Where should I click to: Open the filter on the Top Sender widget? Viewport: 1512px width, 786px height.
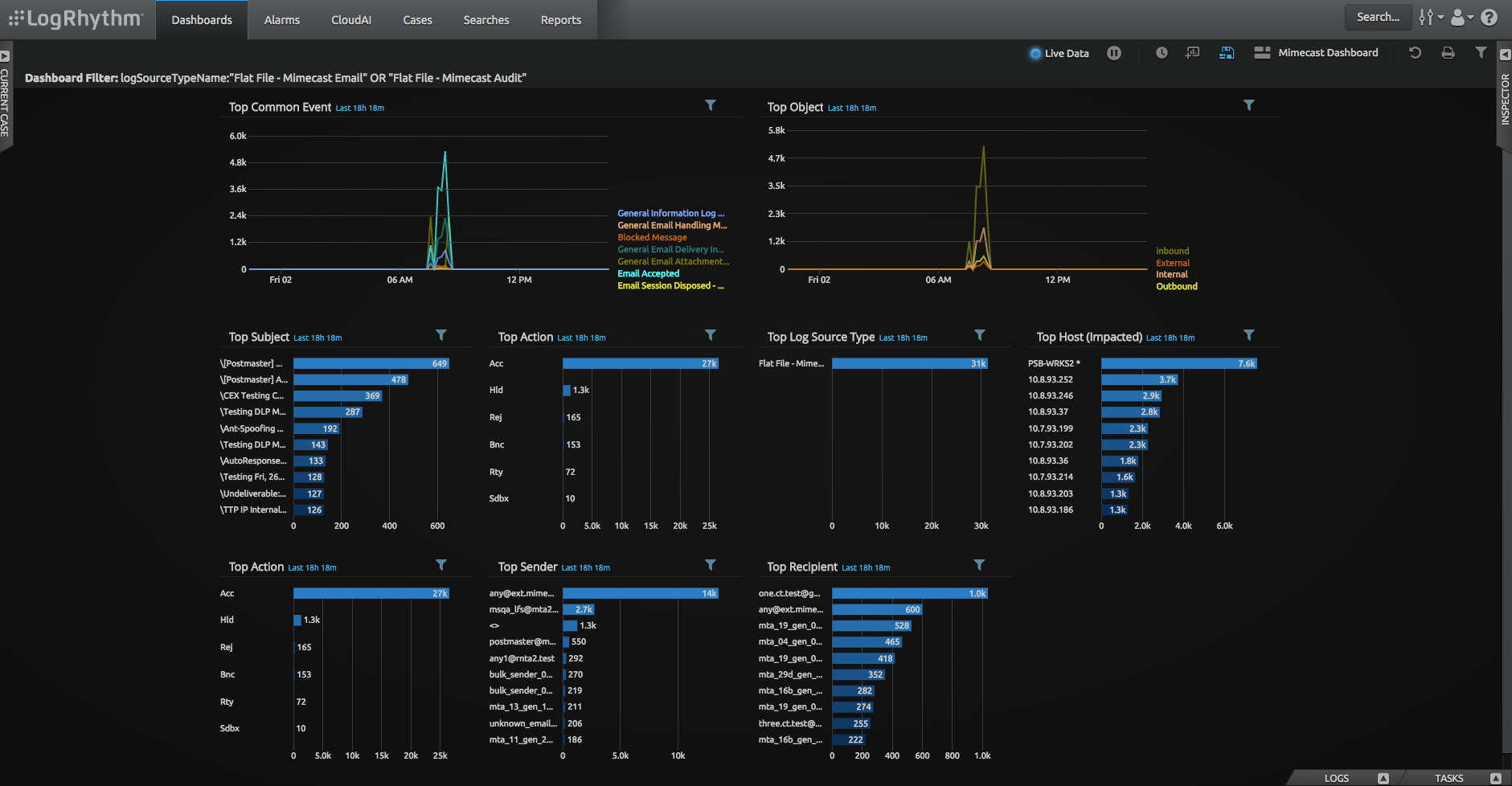click(710, 564)
